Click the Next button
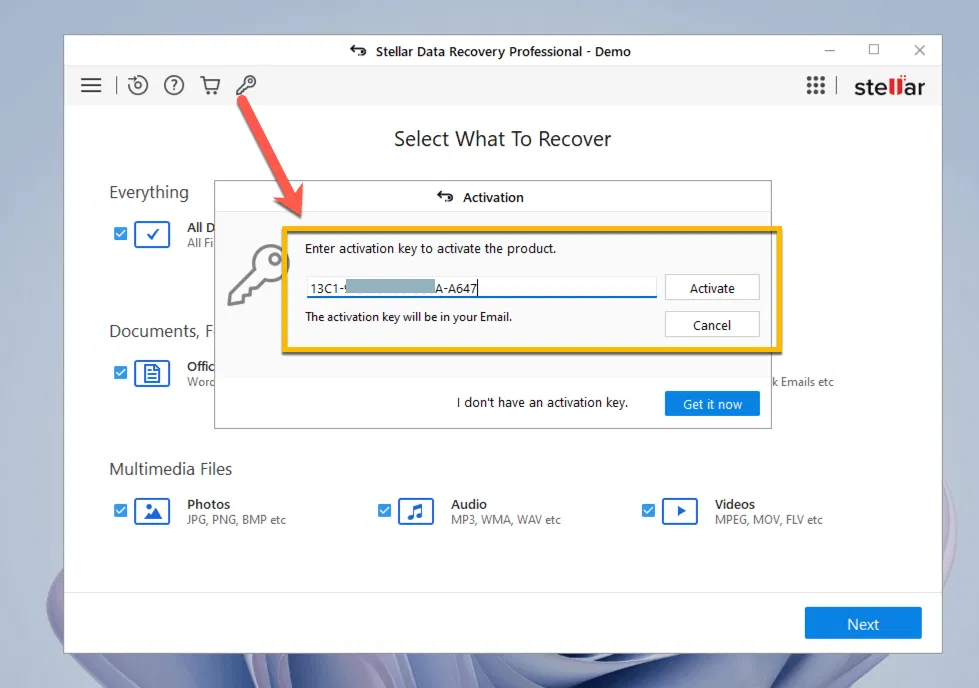Image resolution: width=979 pixels, height=688 pixels. coord(863,623)
